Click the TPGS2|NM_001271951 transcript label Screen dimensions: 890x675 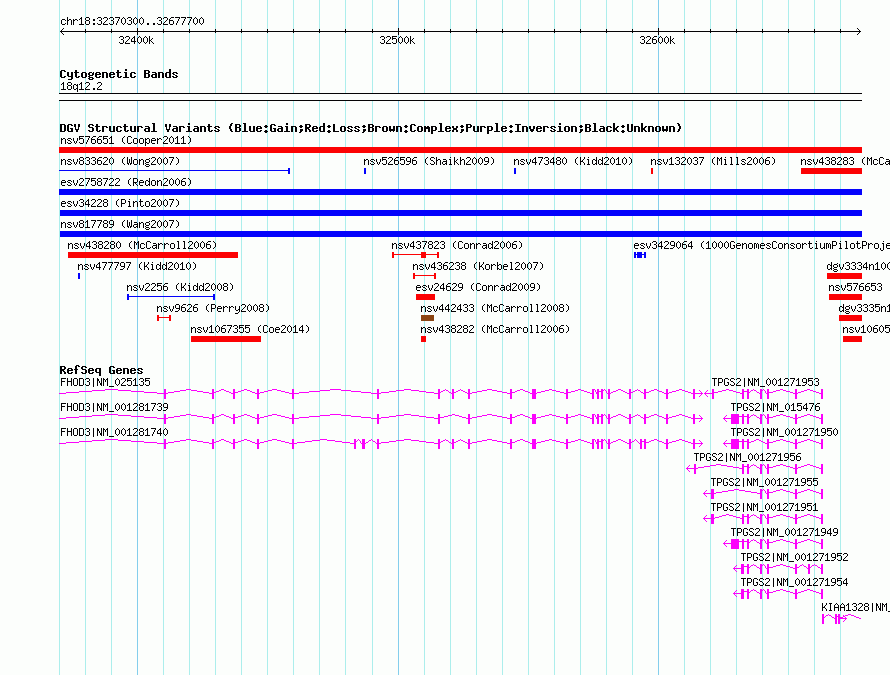click(764, 507)
